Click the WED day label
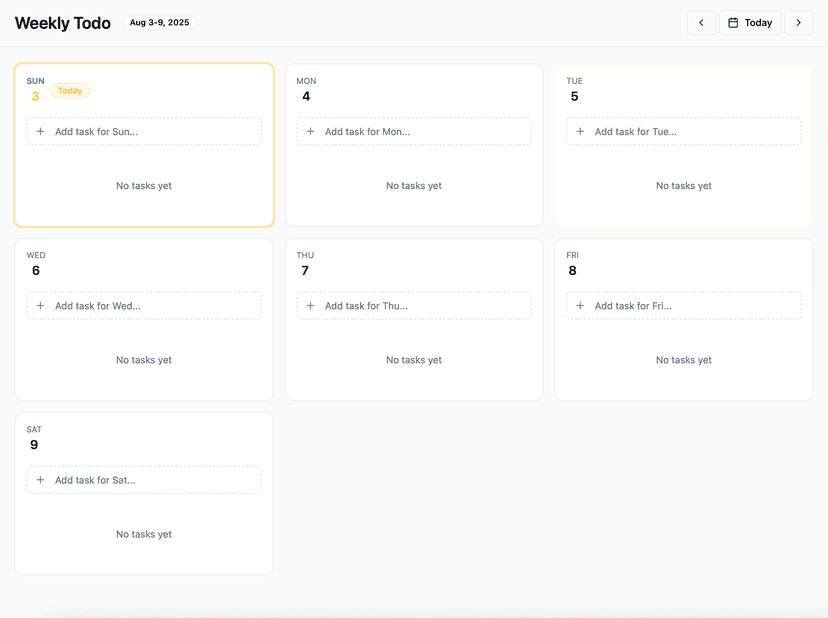Screen dimensions: 828x618 [36, 255]
